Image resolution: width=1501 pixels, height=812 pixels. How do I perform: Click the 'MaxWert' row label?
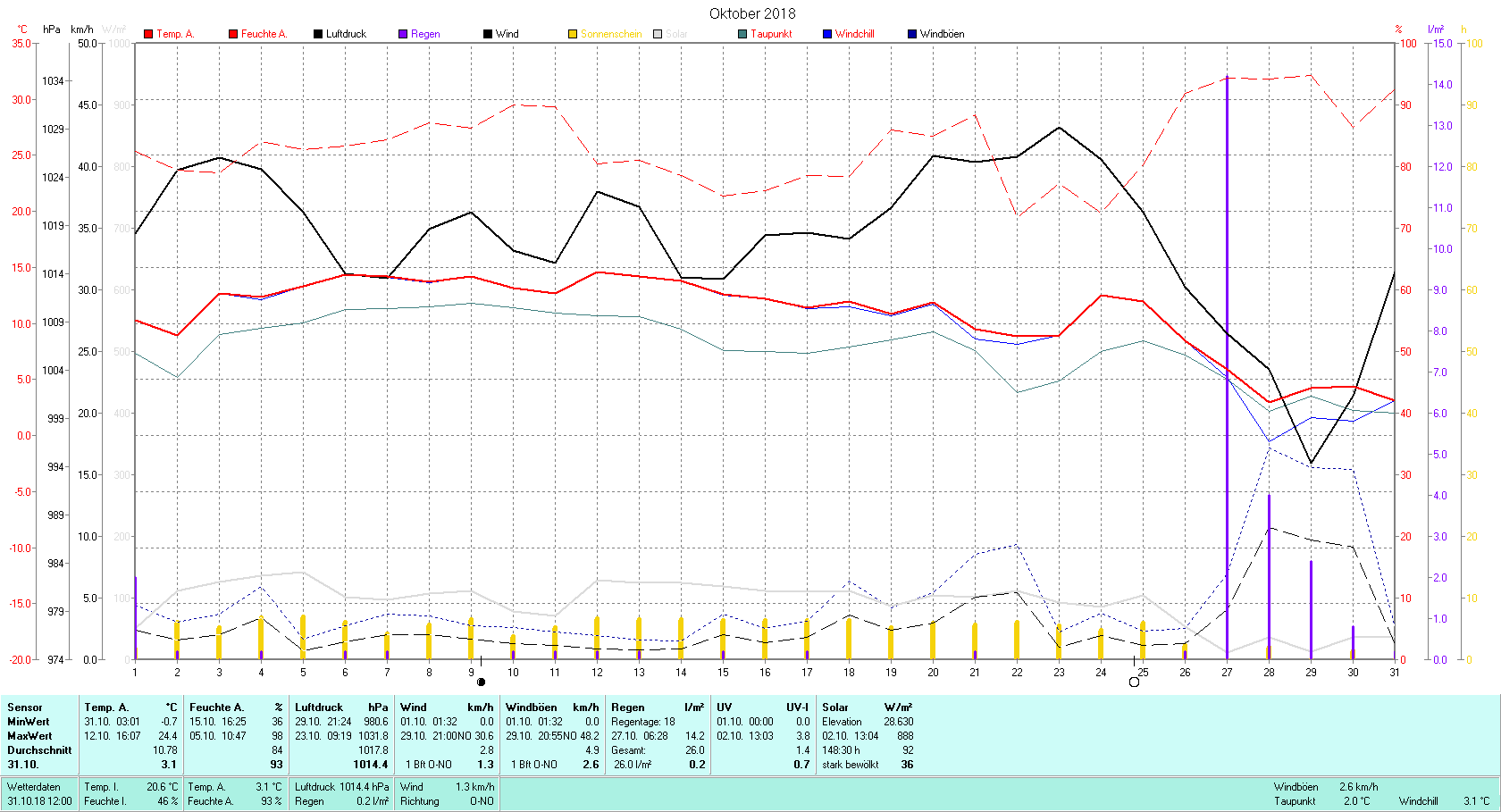(x=29, y=736)
